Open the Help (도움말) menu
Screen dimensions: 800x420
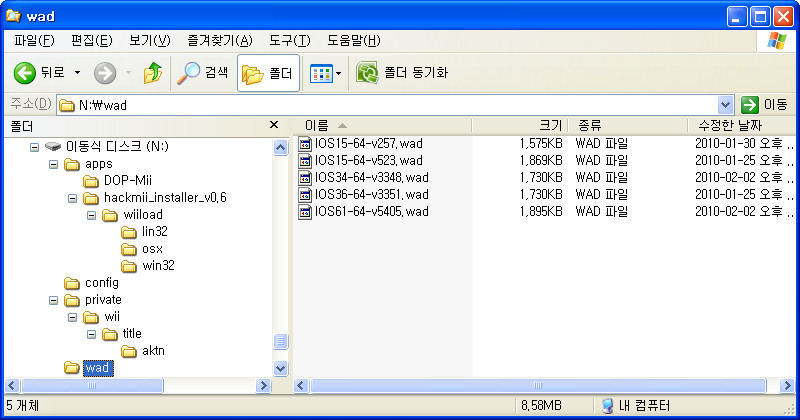[x=354, y=40]
